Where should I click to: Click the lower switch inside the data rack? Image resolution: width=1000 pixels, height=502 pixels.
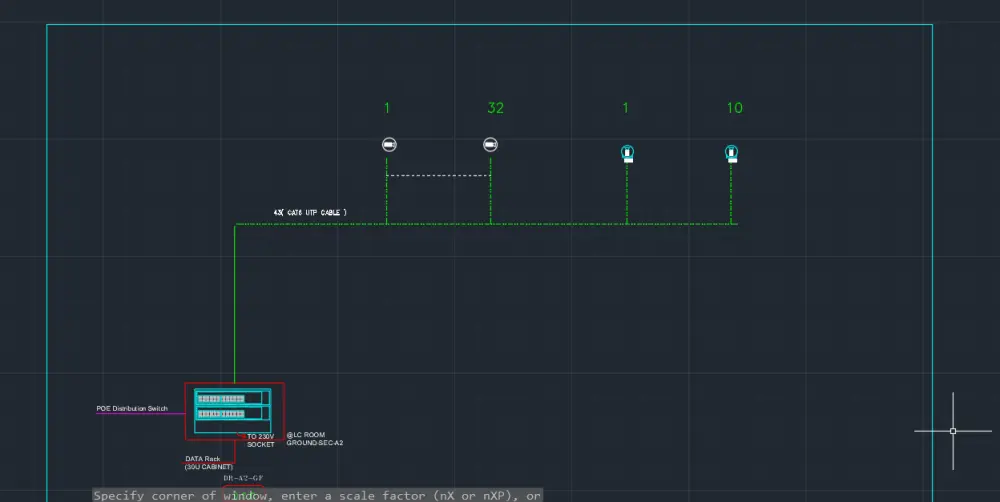click(233, 414)
